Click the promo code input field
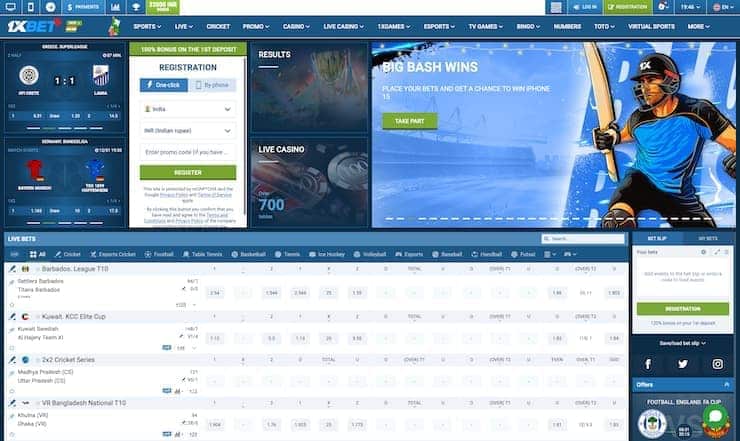Viewport: 740px width, 441px height. point(188,152)
